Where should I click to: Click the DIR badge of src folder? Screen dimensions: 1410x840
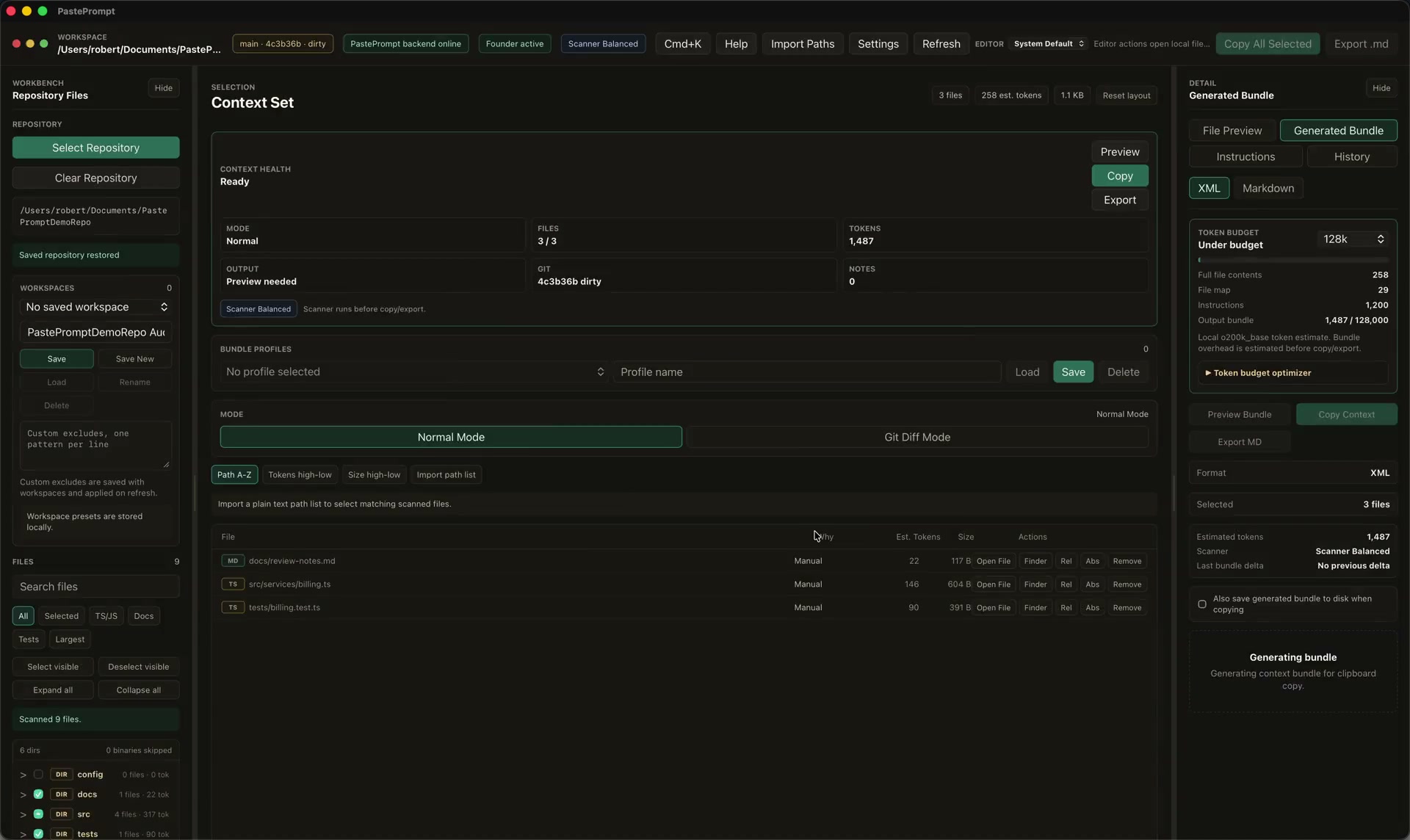pyautogui.click(x=62, y=814)
